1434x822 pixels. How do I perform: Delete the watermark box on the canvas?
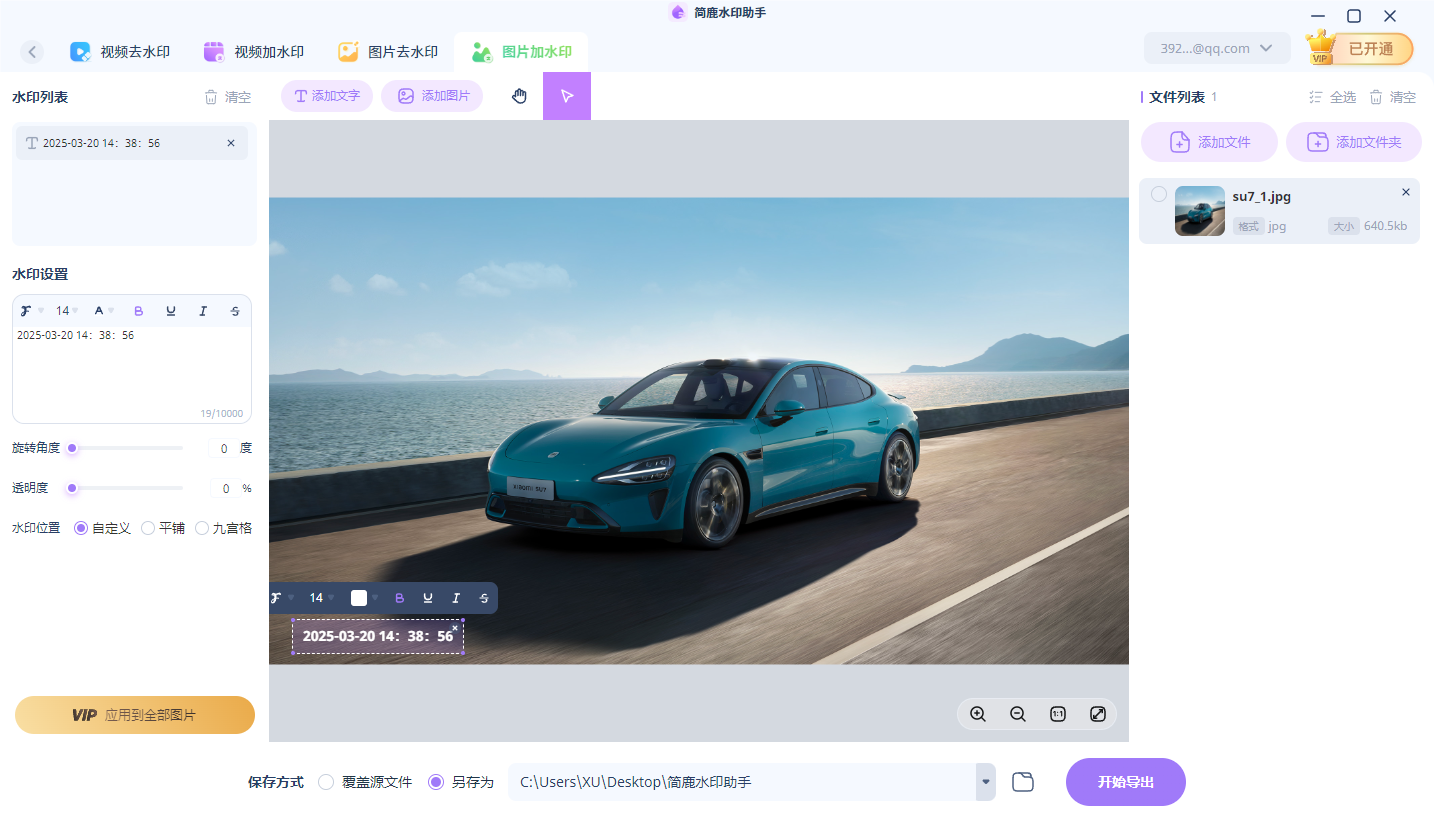pos(455,628)
